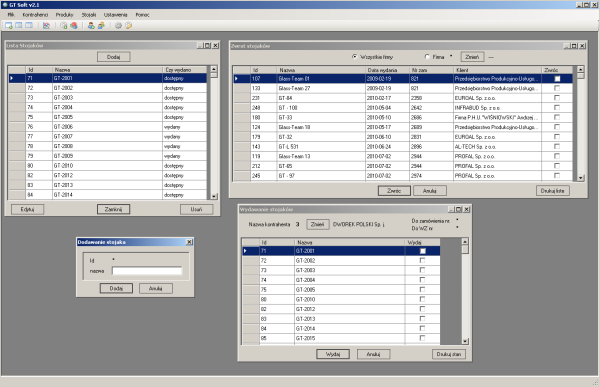Click the second window-layout icon in the toolbar
This screenshot has width=600, height=387.
click(x=19, y=26)
